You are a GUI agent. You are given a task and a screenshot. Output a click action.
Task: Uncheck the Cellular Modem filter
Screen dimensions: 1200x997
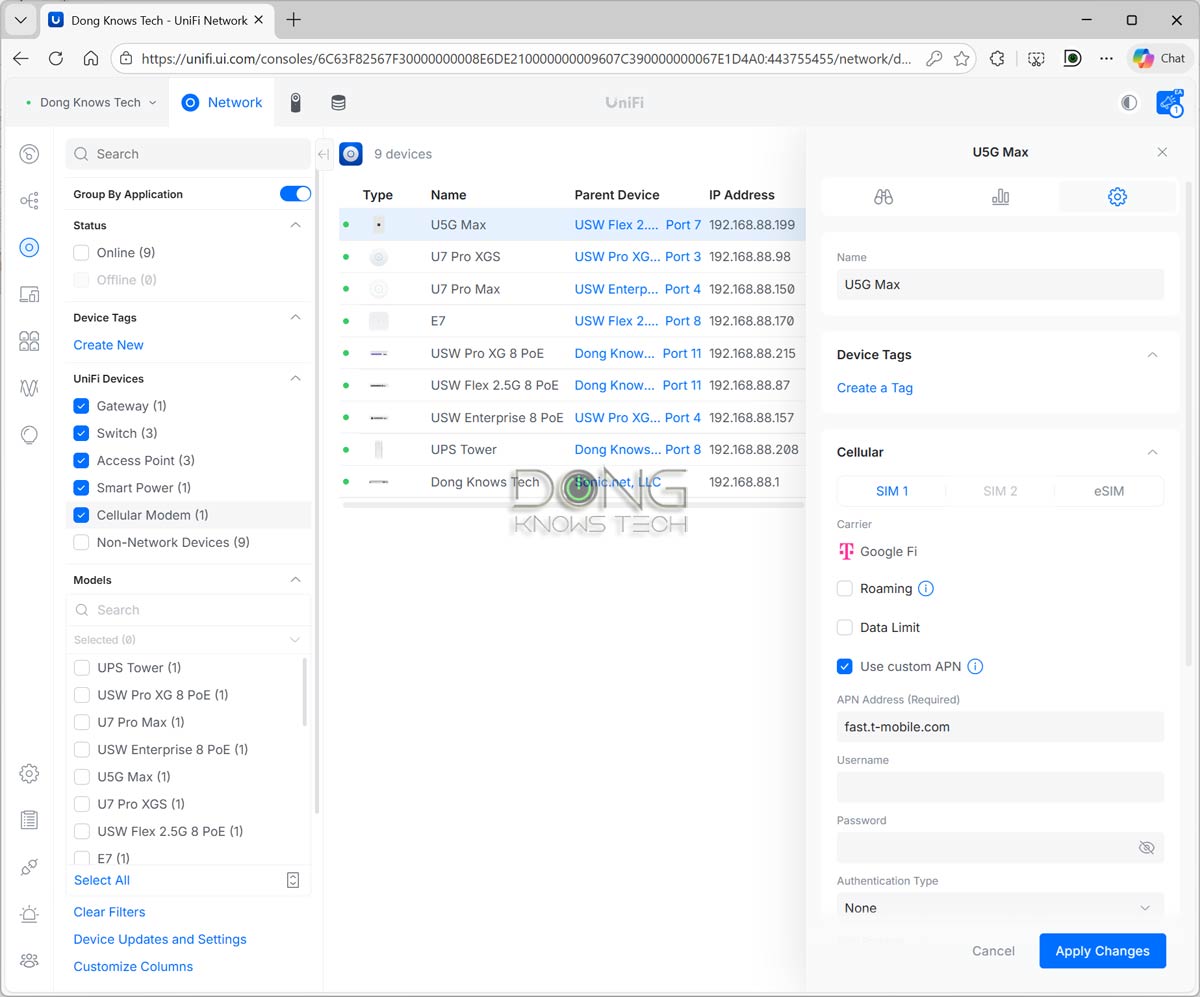[x=81, y=515]
